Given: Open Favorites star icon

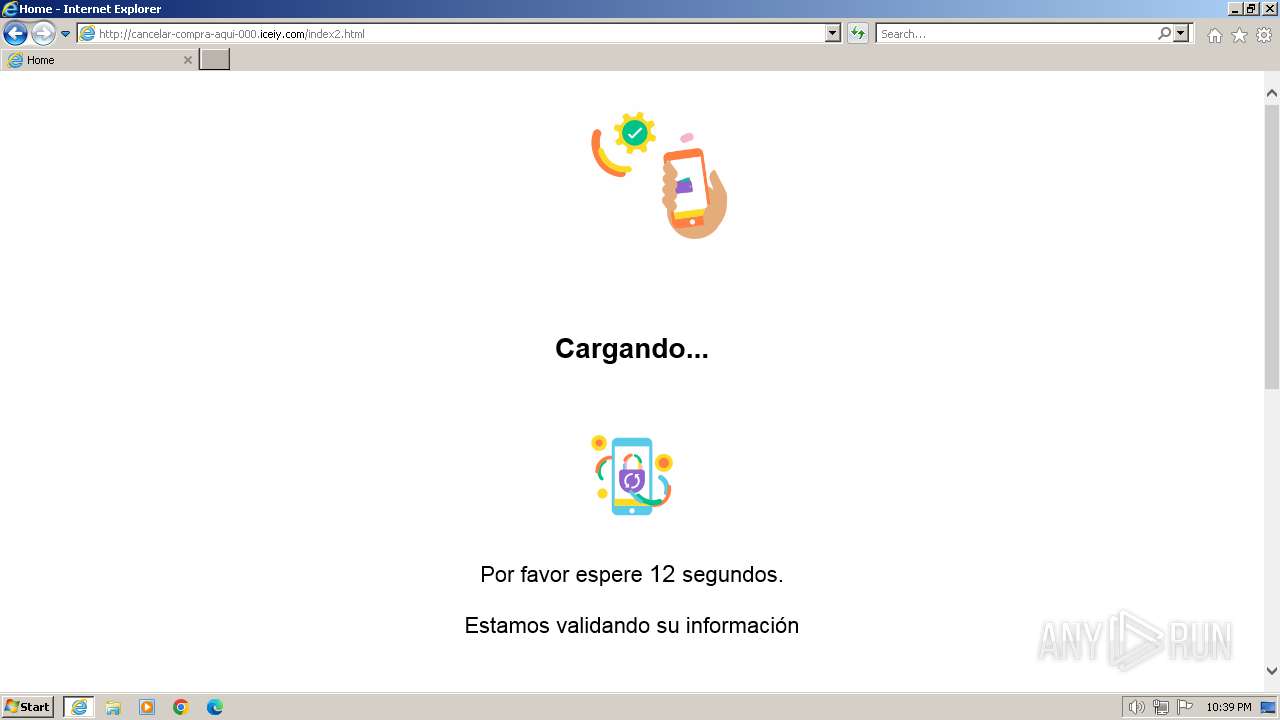Looking at the screenshot, I should (x=1239, y=35).
